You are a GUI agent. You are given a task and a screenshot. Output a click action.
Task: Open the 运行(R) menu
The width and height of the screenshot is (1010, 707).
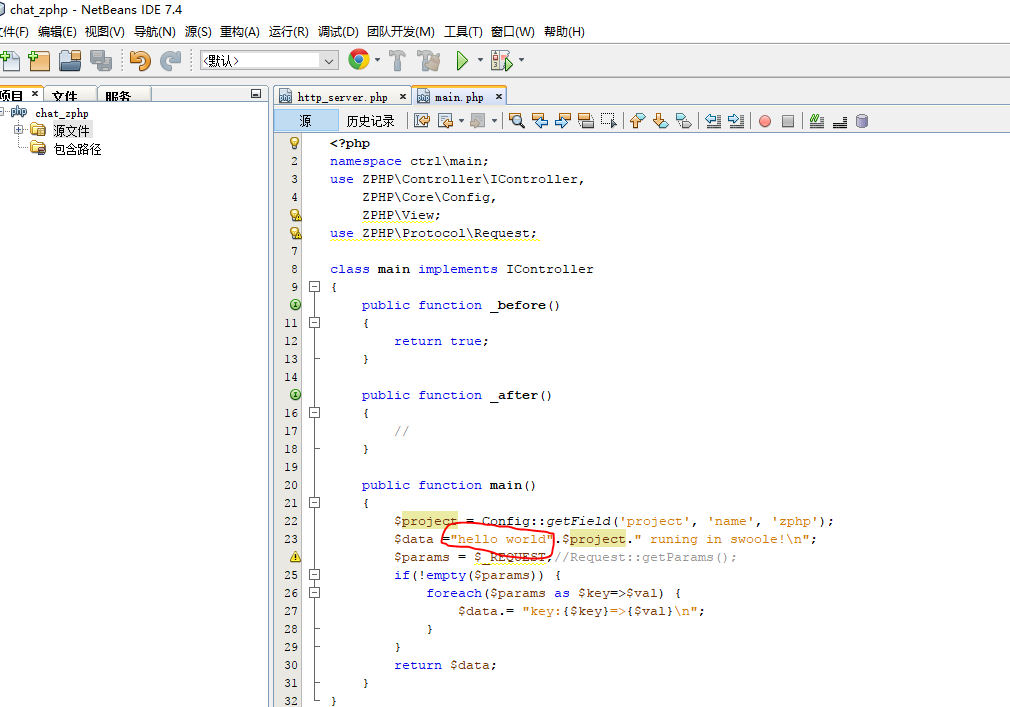(289, 32)
